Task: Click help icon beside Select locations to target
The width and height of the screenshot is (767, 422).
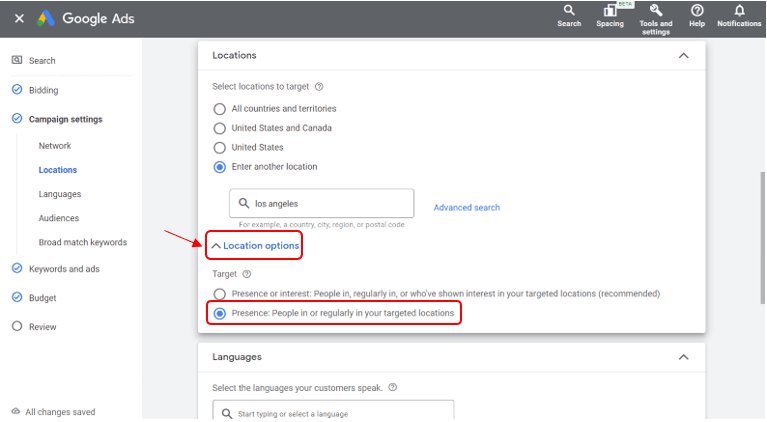Action: [319, 87]
